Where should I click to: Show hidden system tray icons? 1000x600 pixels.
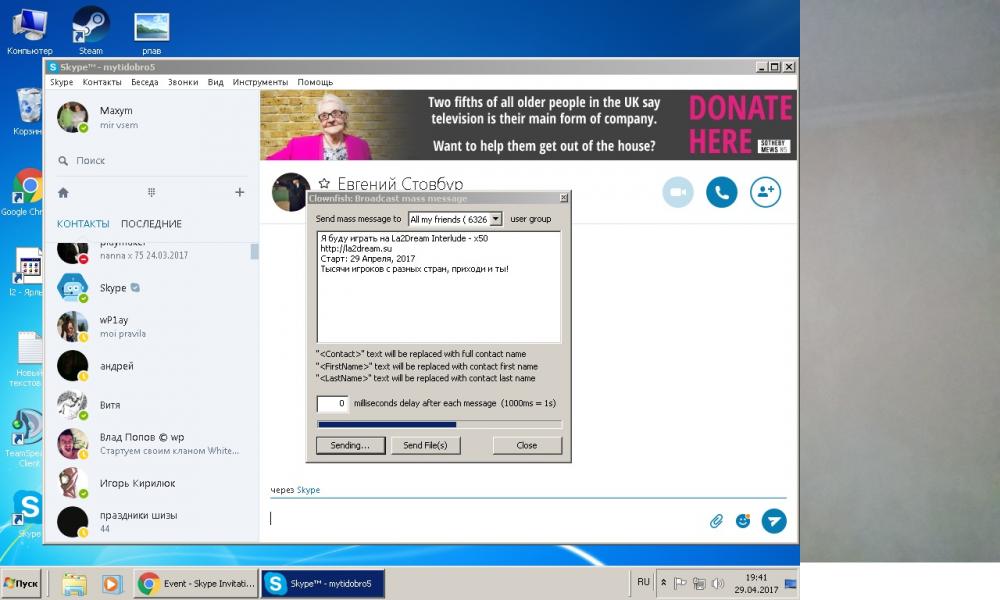click(x=662, y=582)
